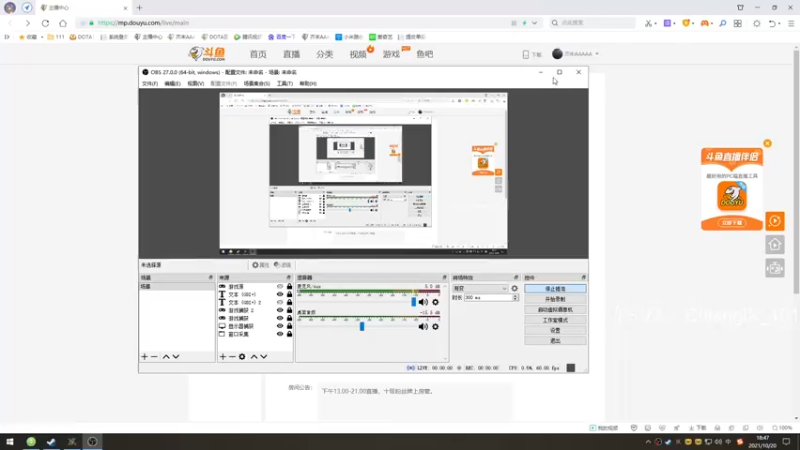Adjust transition duration spinner arrows
Image resolution: width=800 pixels, height=450 pixels.
click(x=515, y=297)
